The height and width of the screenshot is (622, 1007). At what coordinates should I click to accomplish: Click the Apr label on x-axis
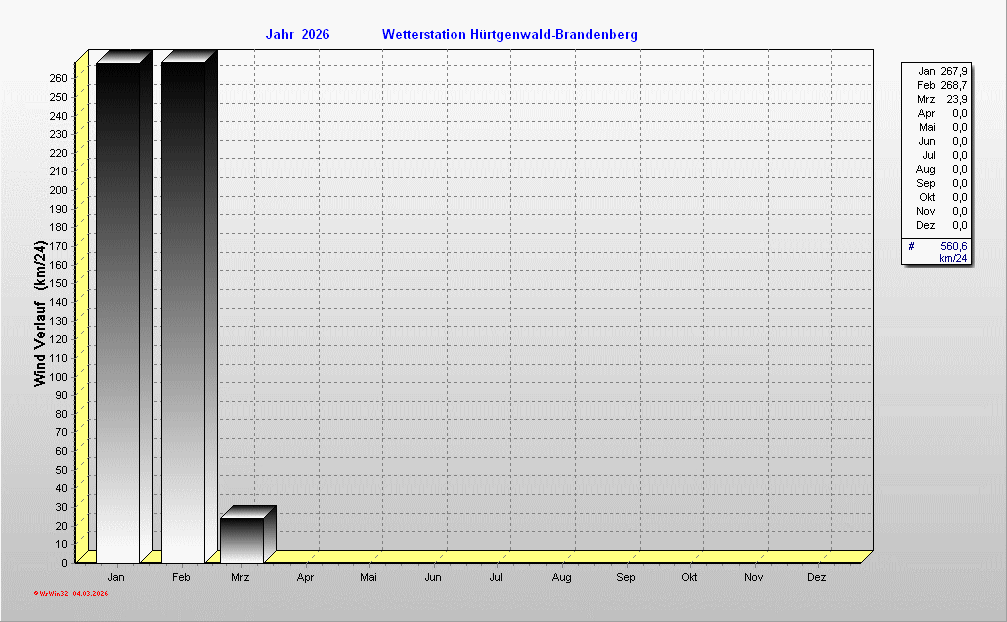pos(305,578)
